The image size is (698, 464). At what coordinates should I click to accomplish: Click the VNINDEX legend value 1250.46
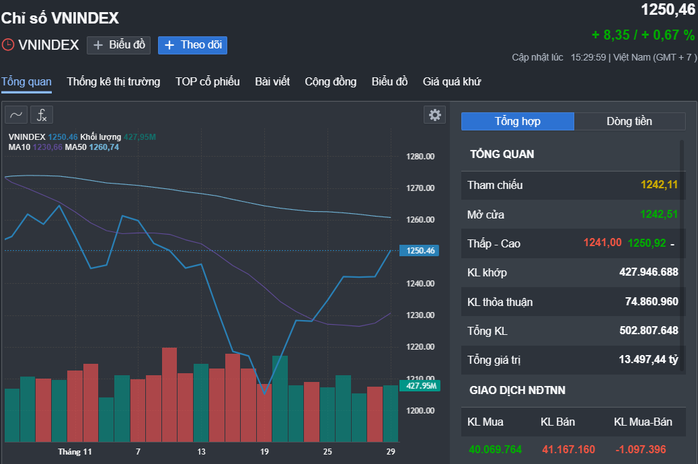click(x=63, y=137)
